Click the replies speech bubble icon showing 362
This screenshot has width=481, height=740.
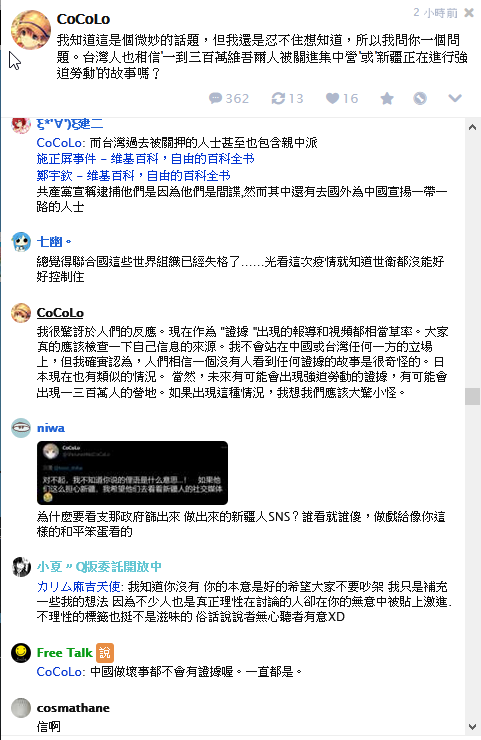point(216,98)
